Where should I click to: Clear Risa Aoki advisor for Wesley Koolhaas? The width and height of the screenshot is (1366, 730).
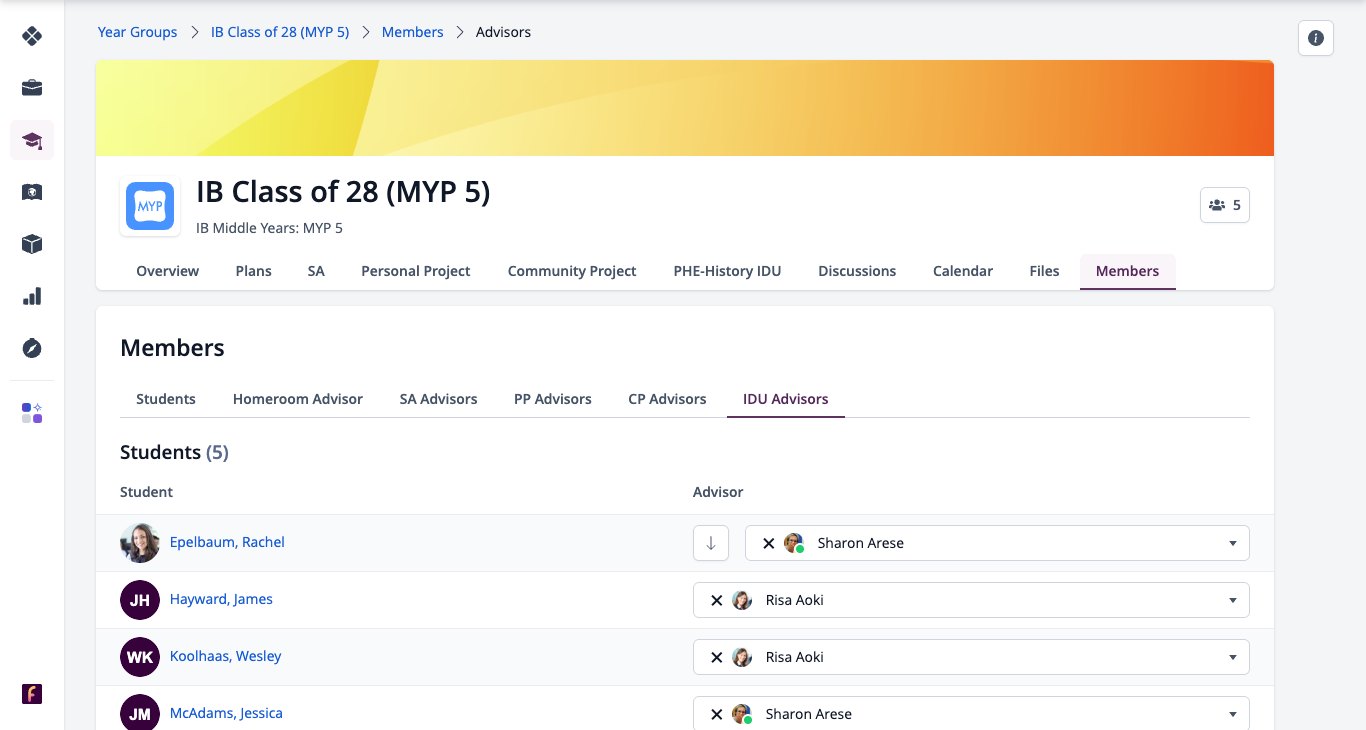coord(716,657)
